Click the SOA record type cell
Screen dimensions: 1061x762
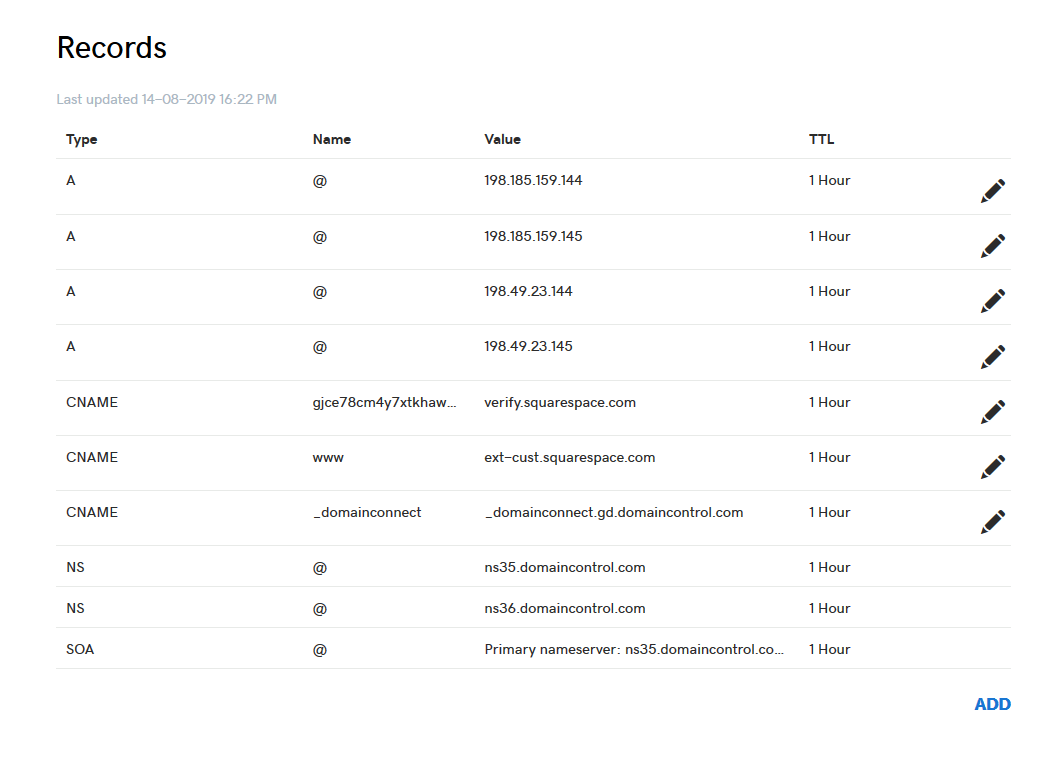[80, 650]
